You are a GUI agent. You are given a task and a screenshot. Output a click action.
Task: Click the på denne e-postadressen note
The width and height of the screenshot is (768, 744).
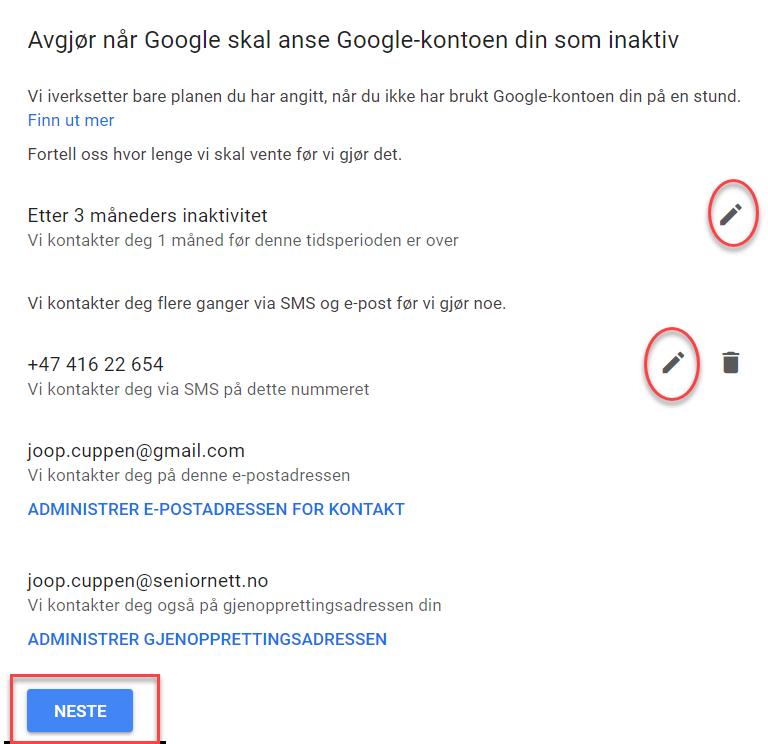[189, 476]
